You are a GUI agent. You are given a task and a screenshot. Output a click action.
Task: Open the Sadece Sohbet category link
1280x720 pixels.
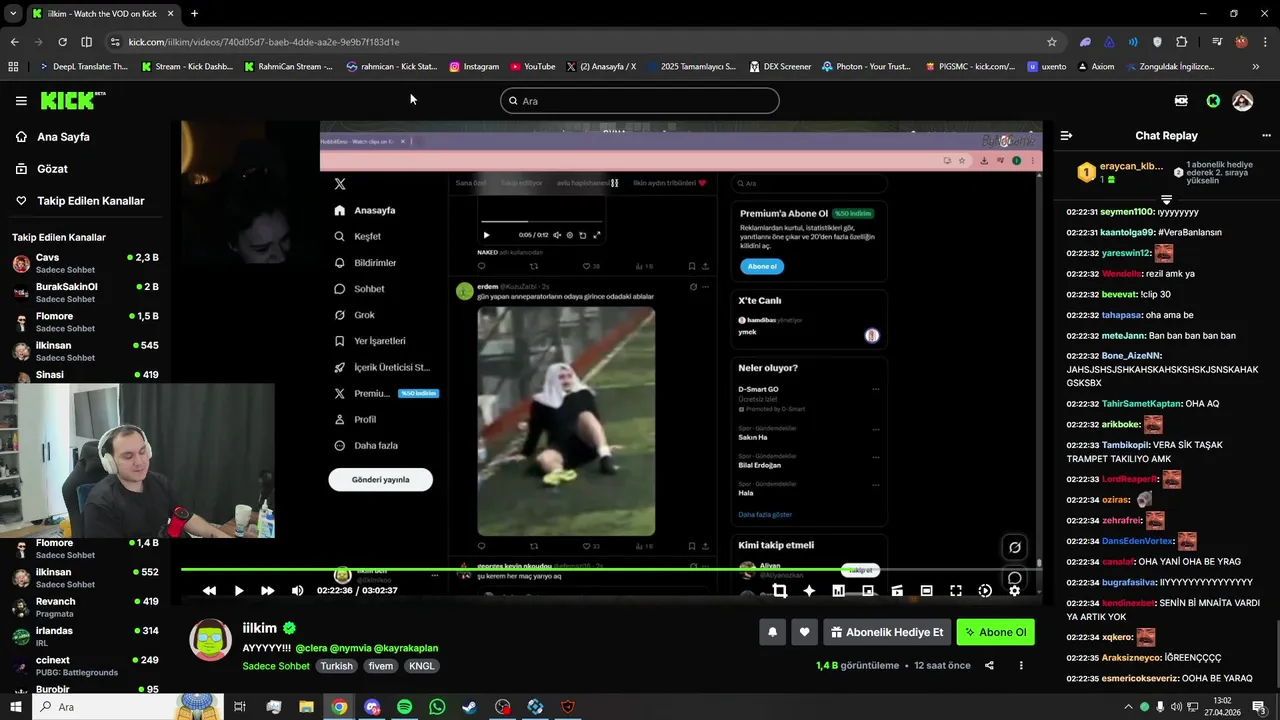coord(276,666)
